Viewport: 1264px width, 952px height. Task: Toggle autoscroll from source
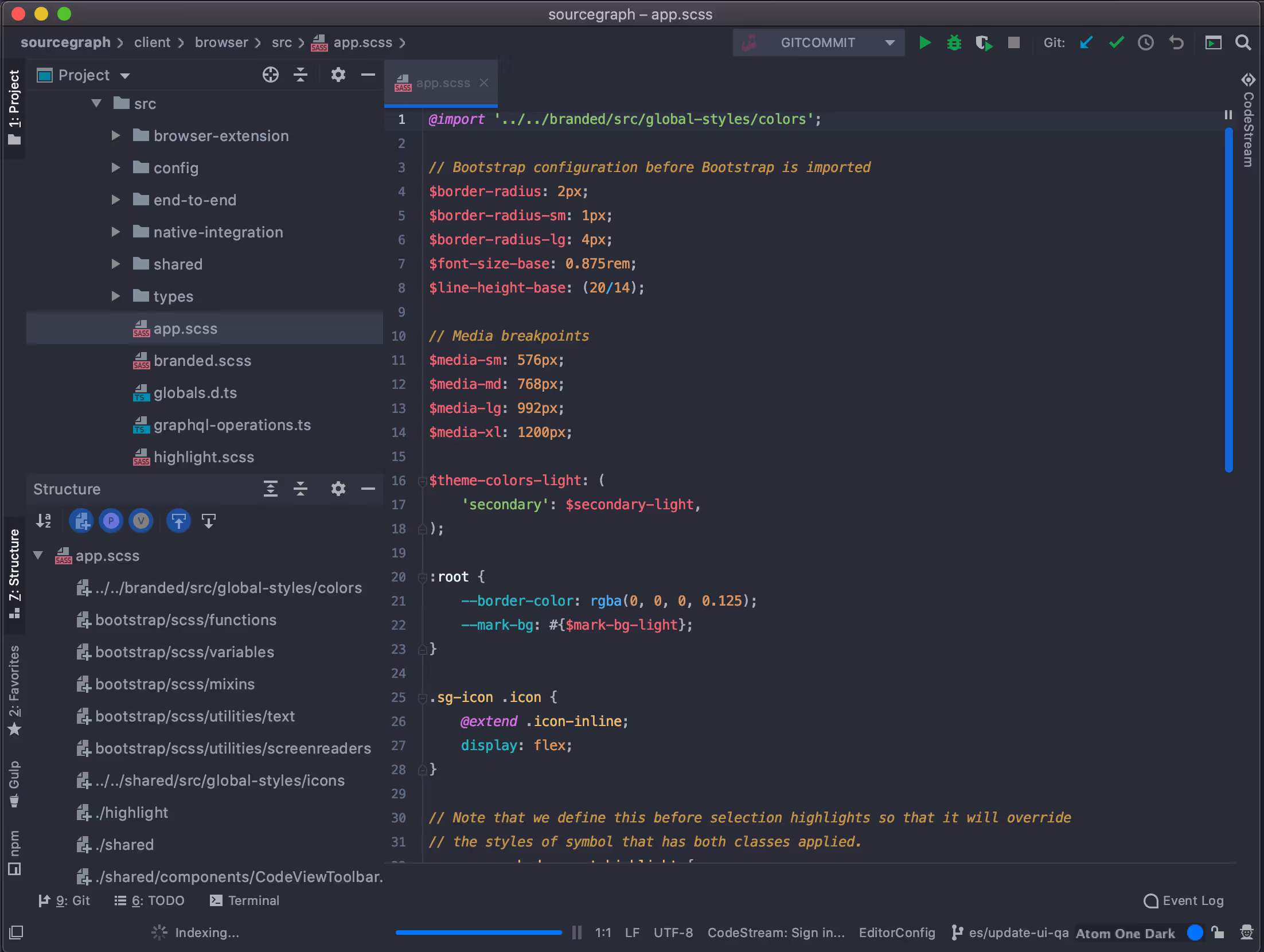tap(209, 521)
